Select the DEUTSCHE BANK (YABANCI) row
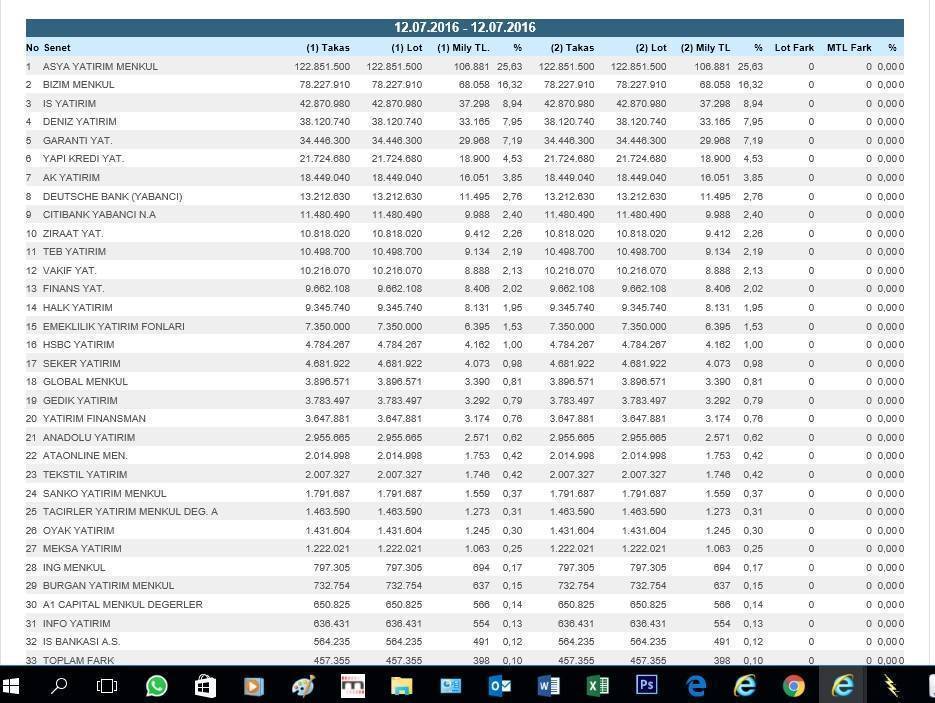 click(x=112, y=196)
